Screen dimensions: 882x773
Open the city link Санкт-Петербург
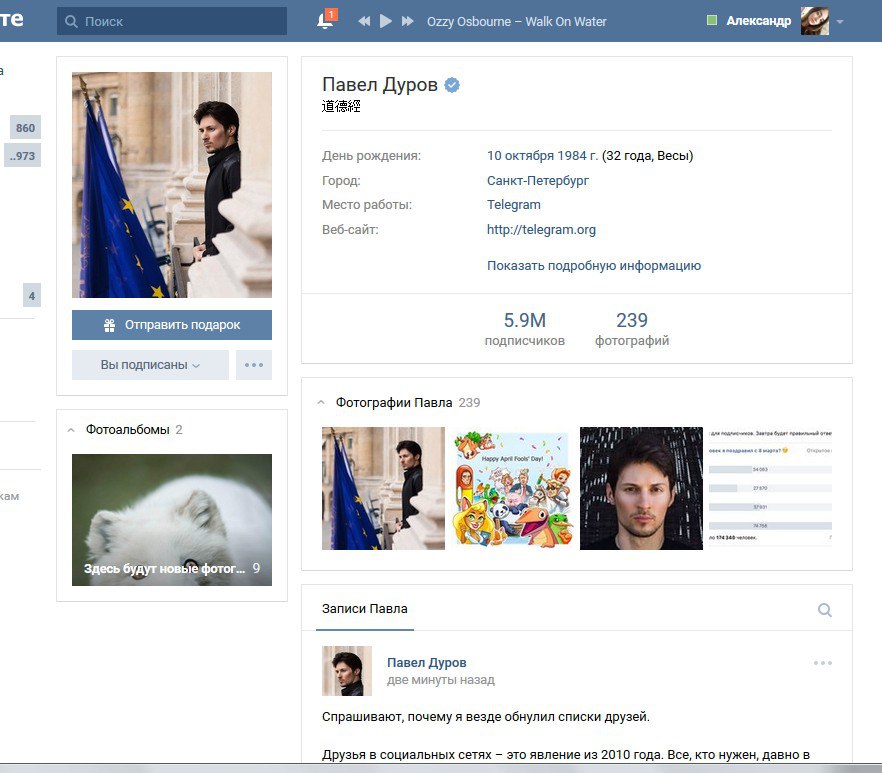(x=538, y=181)
